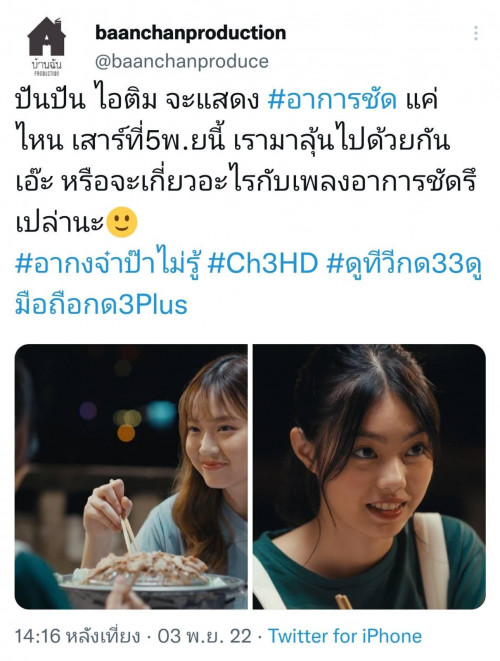Click the 03 พ.ย. 22 tweet date
The width and height of the screenshot is (500, 661).
(204, 636)
